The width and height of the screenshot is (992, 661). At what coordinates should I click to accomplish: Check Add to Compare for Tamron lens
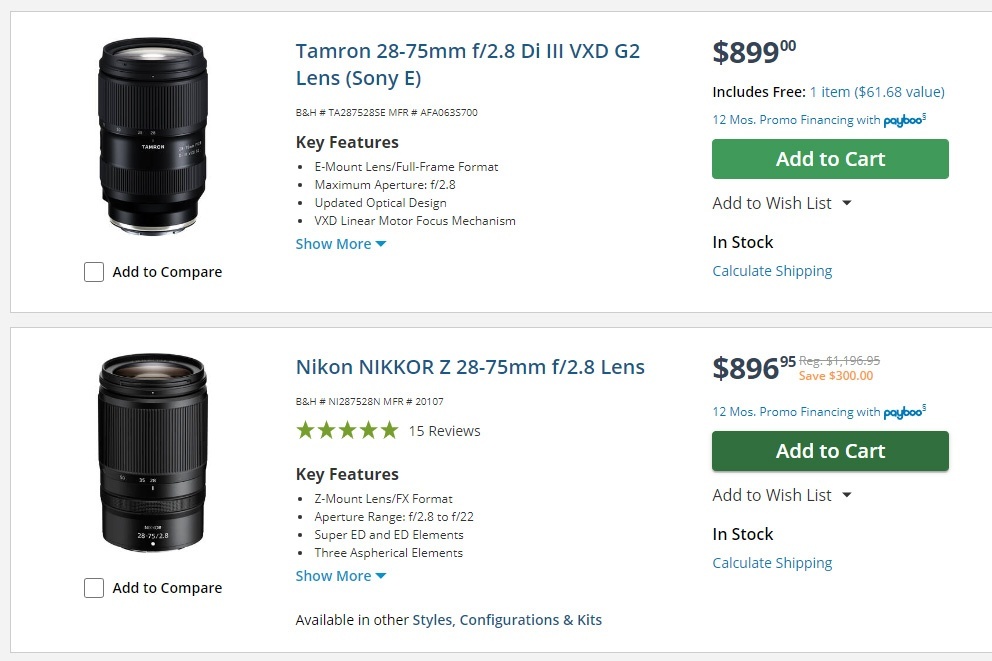click(94, 272)
